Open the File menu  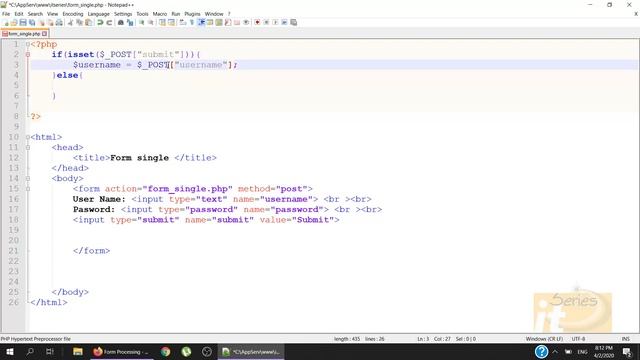tap(6, 14)
